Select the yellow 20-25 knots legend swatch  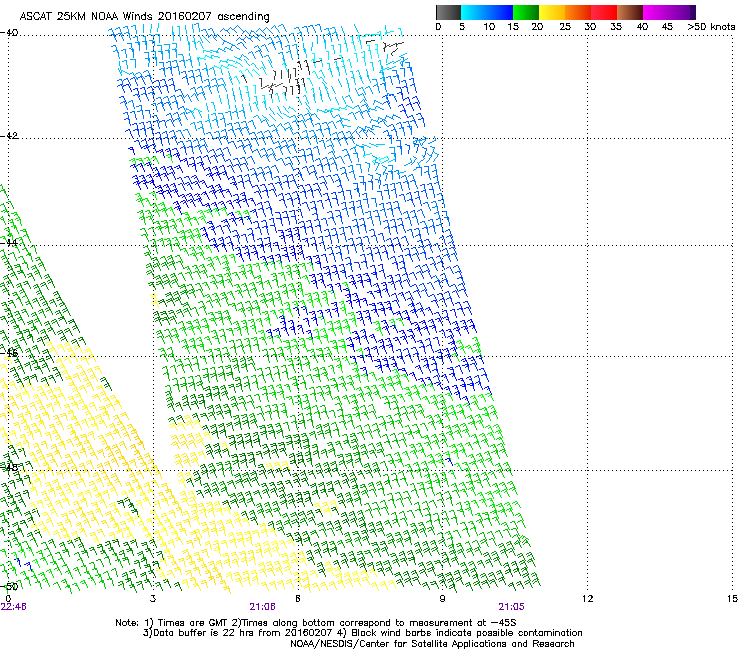click(x=552, y=12)
